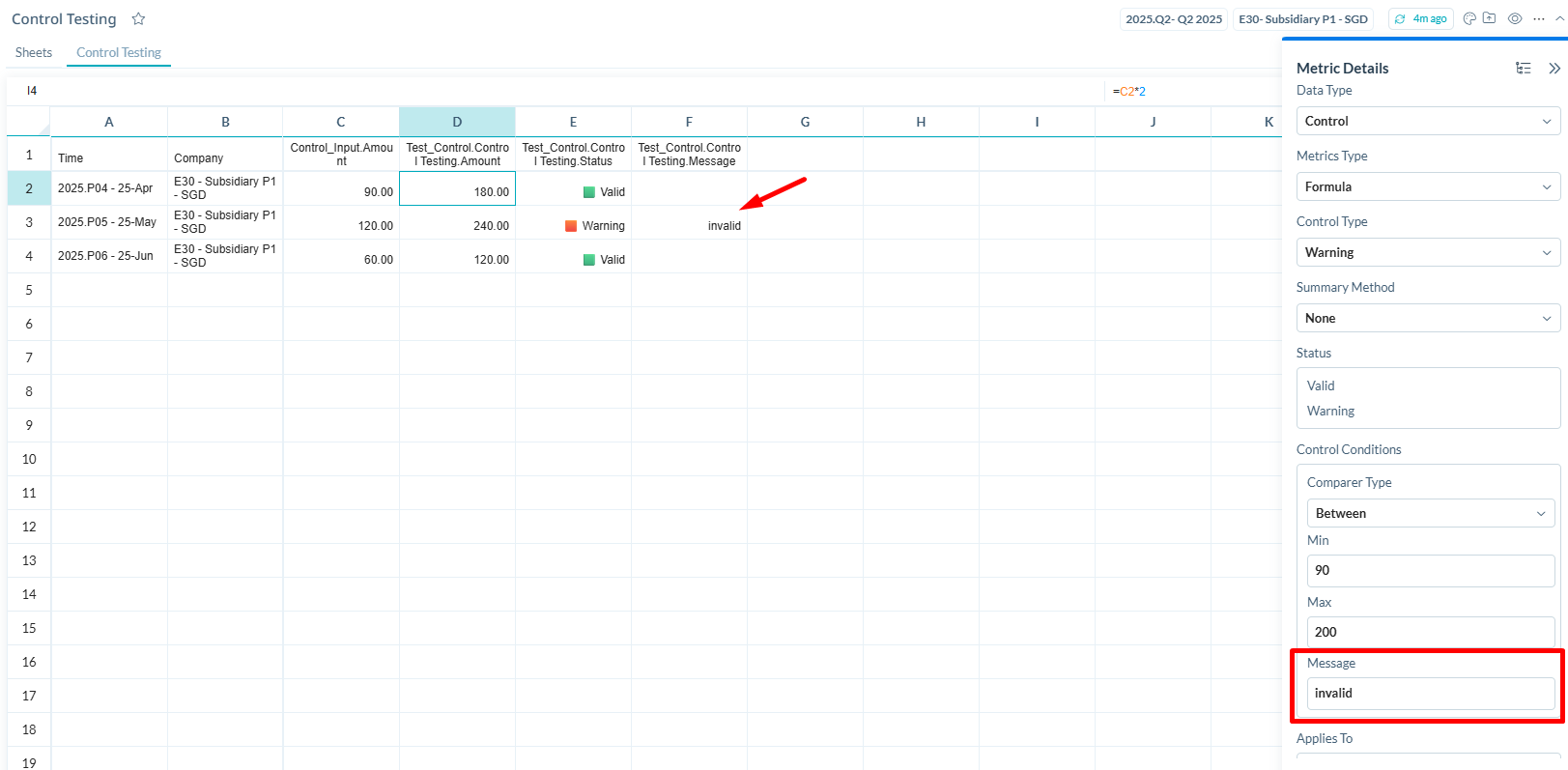Viewport: 1568px width, 770px height.
Task: Open the three-dots more options menu
Action: point(1539,18)
